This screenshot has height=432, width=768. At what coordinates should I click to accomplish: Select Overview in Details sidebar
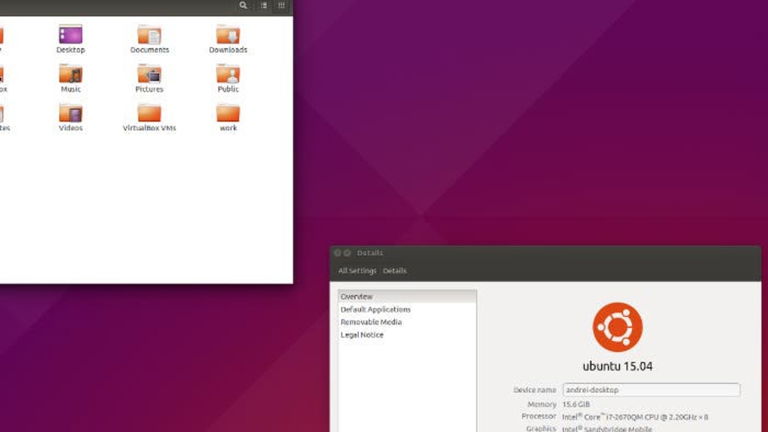[x=407, y=297]
